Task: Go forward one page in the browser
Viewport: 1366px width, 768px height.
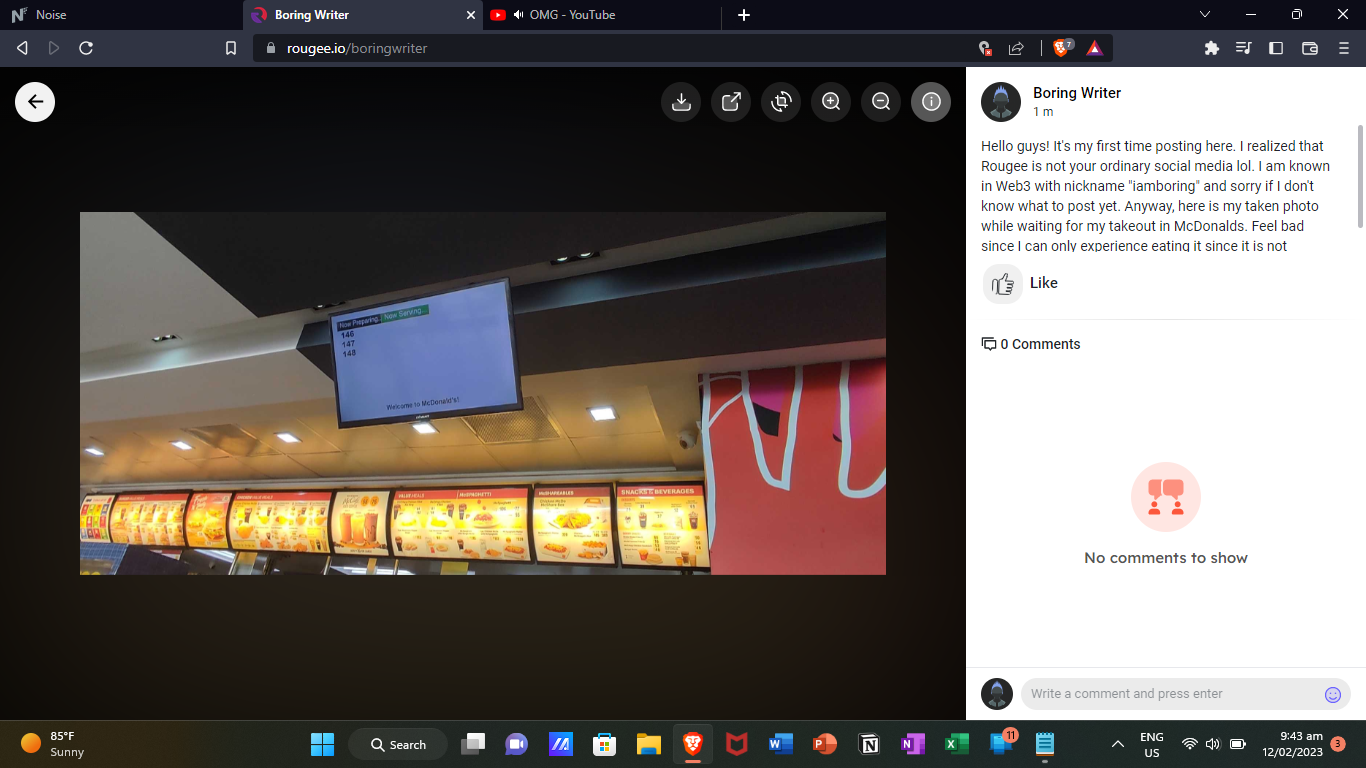Action: pyautogui.click(x=54, y=48)
